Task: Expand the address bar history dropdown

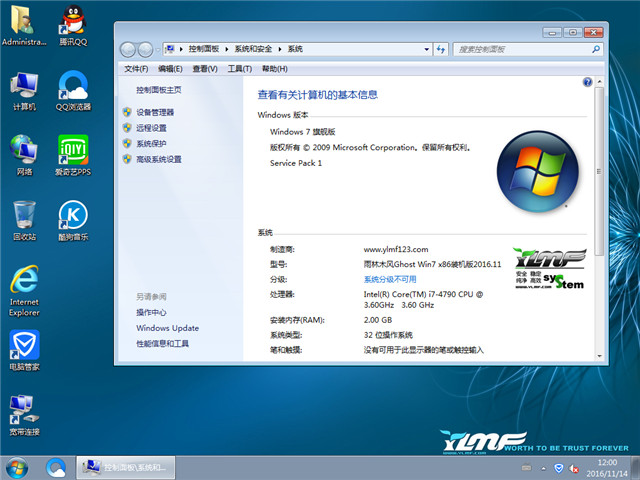Action: click(427, 49)
